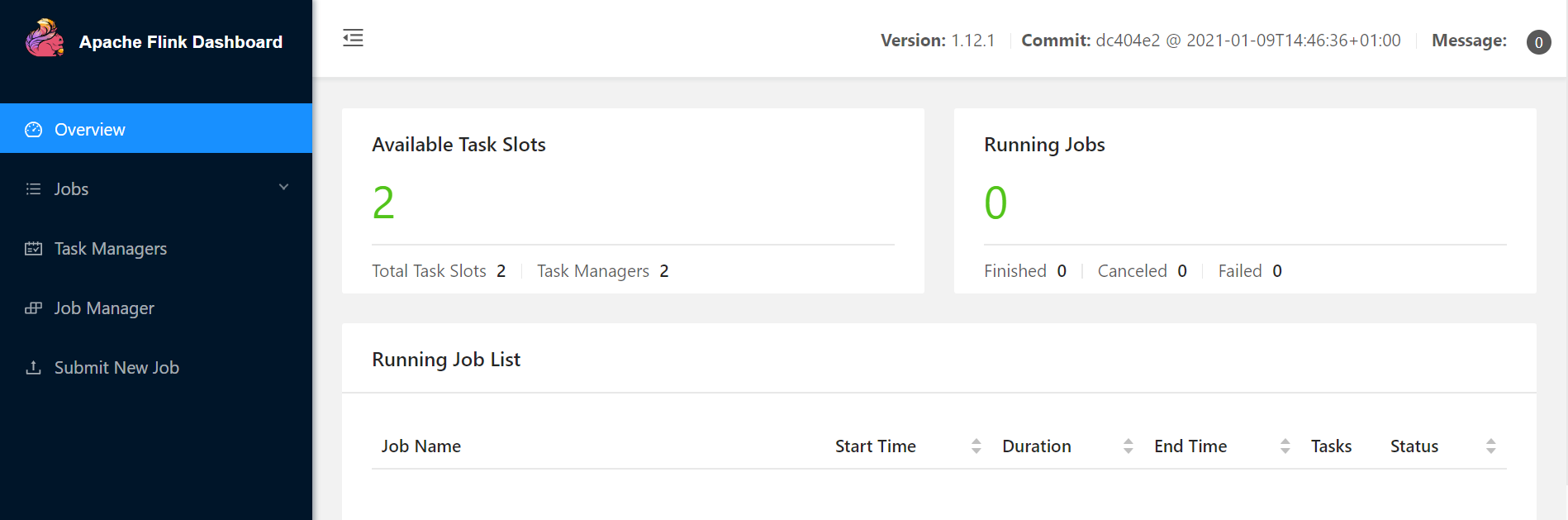Click the Jobs list icon
This screenshot has height=520, width=1568.
point(33,189)
